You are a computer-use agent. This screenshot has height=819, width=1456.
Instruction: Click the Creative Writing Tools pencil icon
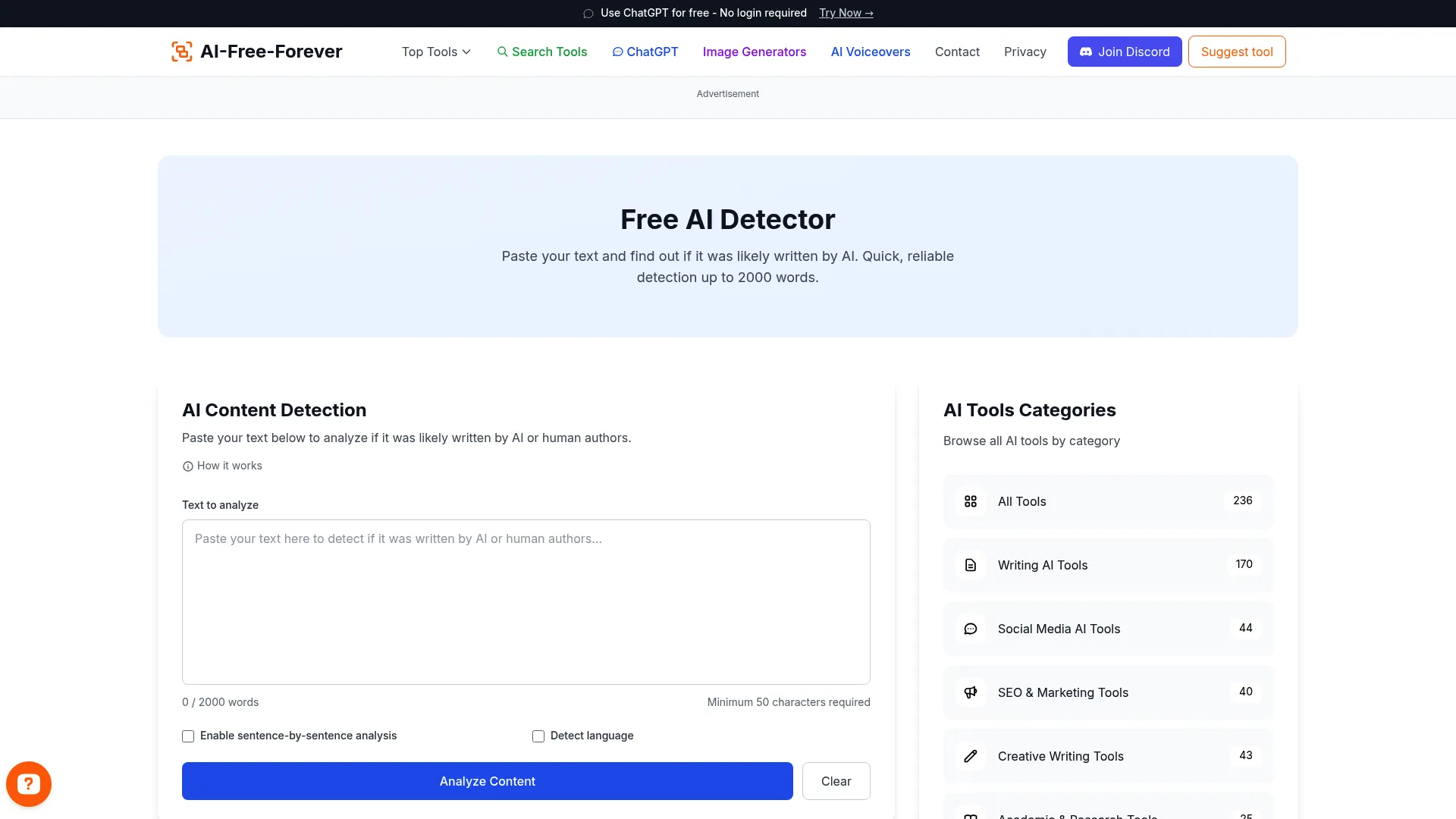[971, 756]
